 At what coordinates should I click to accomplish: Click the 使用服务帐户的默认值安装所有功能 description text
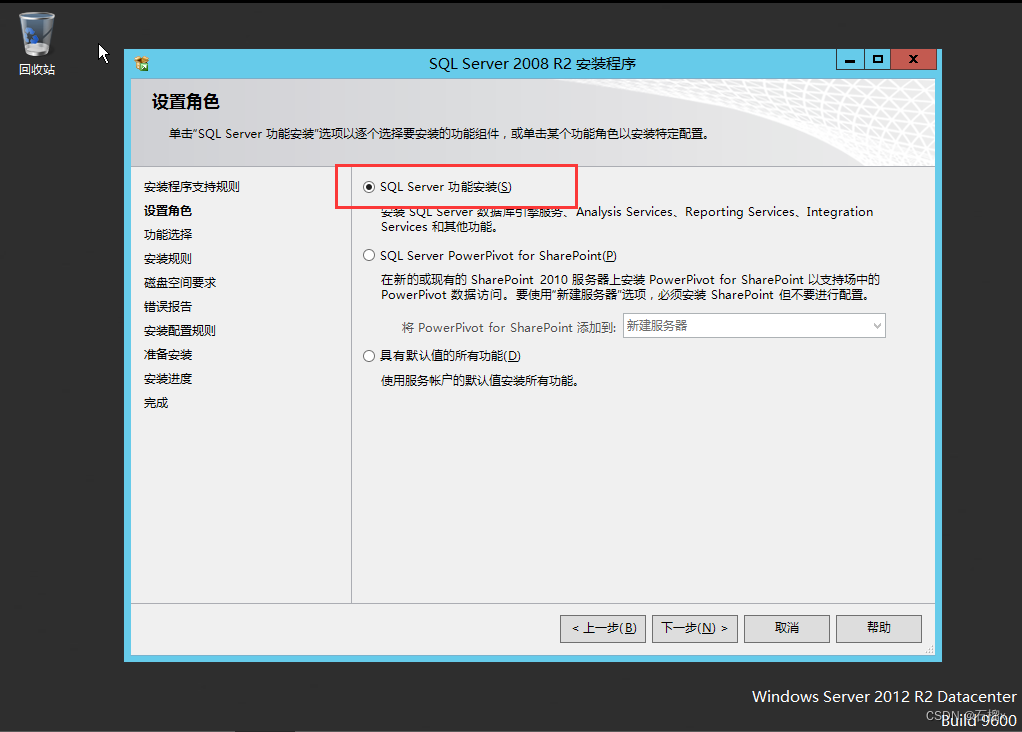click(x=480, y=381)
